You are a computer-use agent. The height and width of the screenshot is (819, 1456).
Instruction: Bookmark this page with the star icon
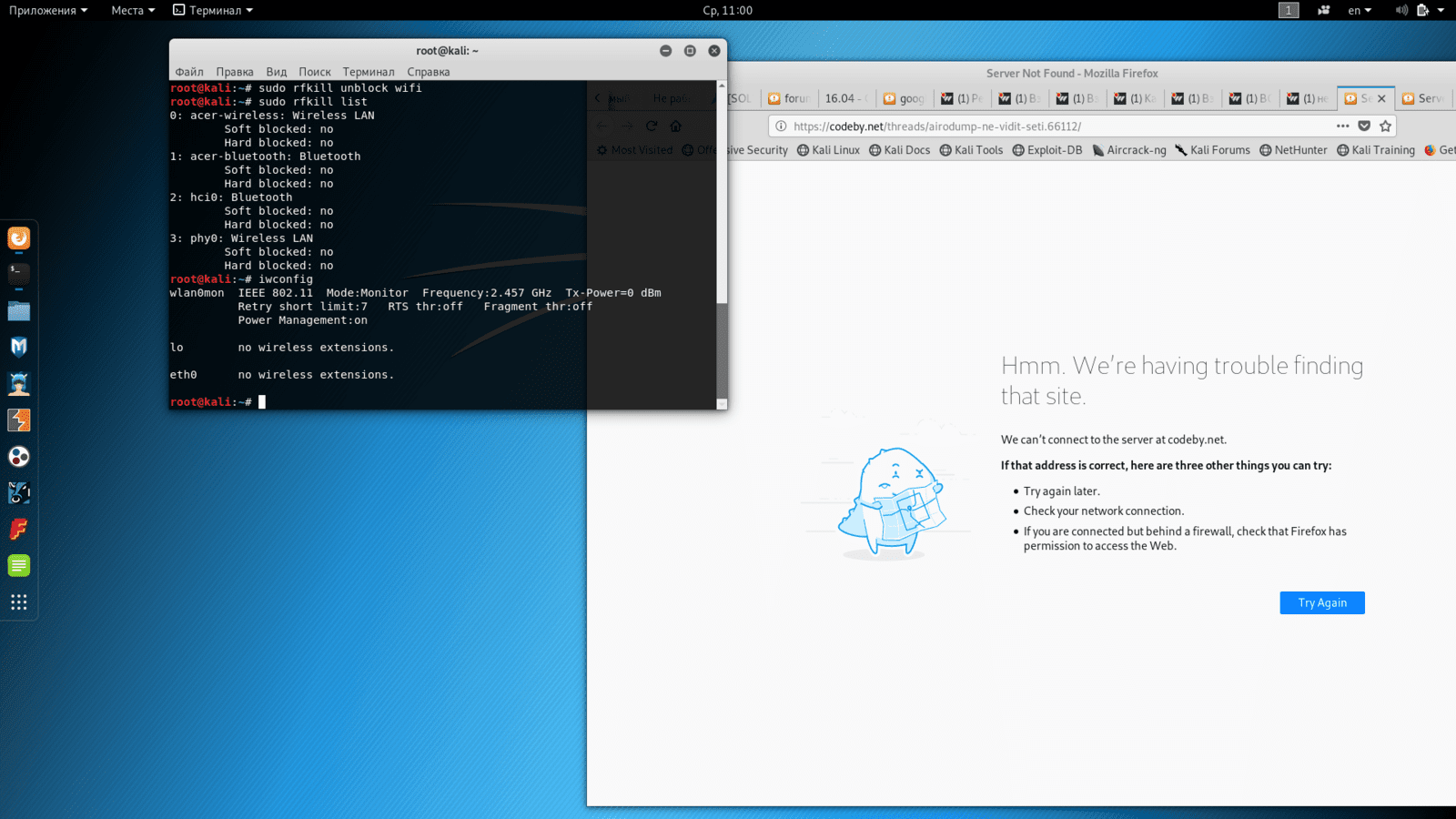[x=1385, y=126]
